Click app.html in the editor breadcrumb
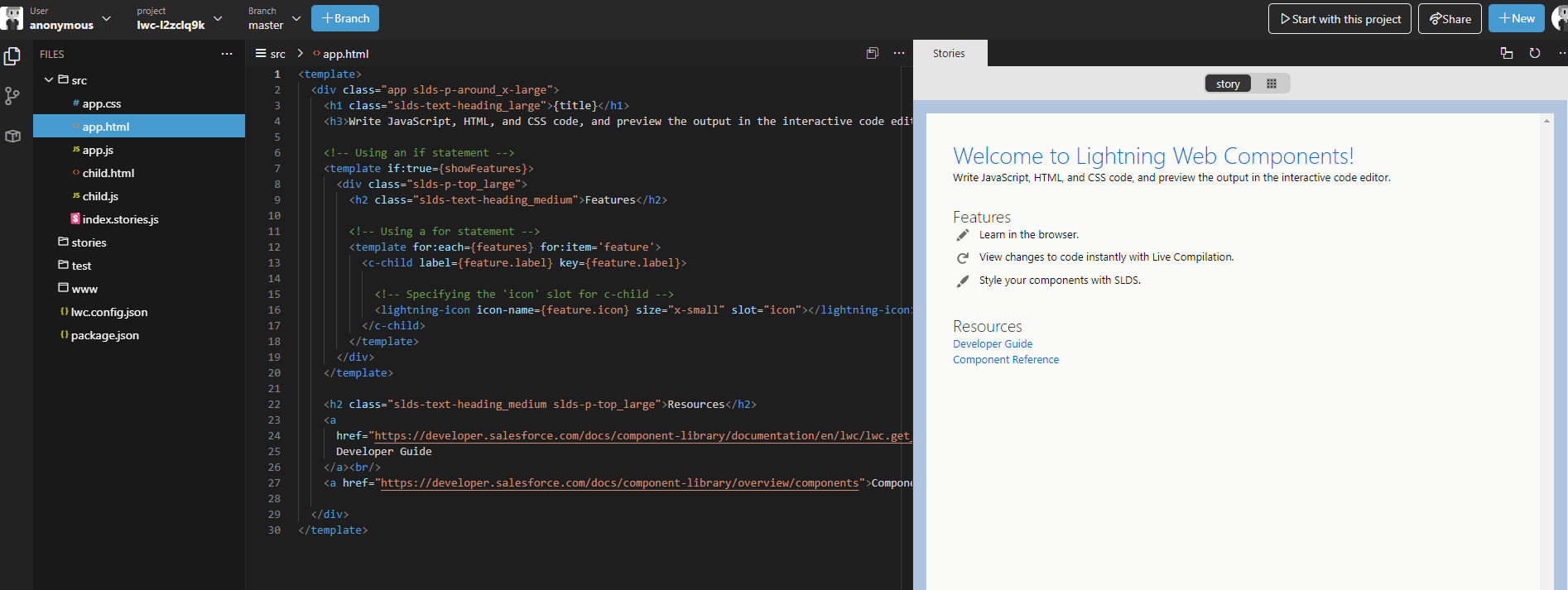This screenshot has width=1568, height=590. point(345,54)
